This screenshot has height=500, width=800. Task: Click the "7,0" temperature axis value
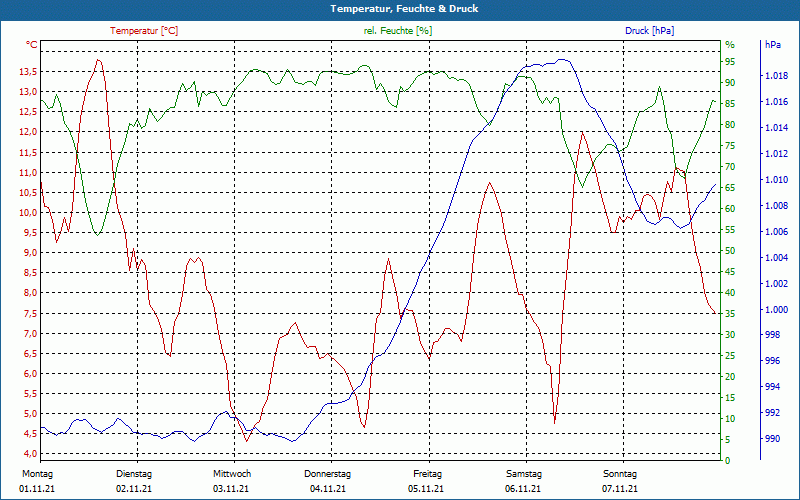[x=30, y=334]
